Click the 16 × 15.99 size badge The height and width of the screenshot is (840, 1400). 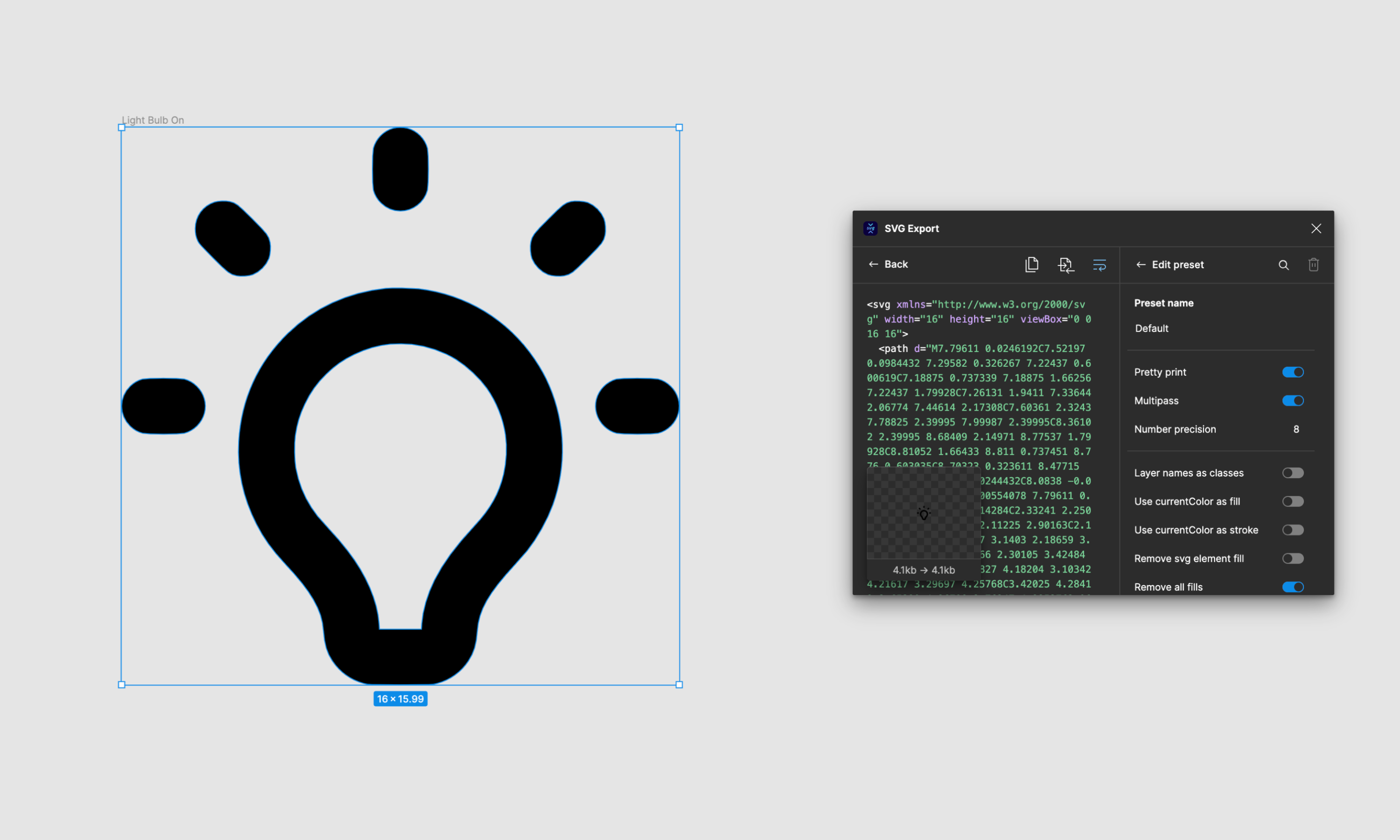coord(400,699)
